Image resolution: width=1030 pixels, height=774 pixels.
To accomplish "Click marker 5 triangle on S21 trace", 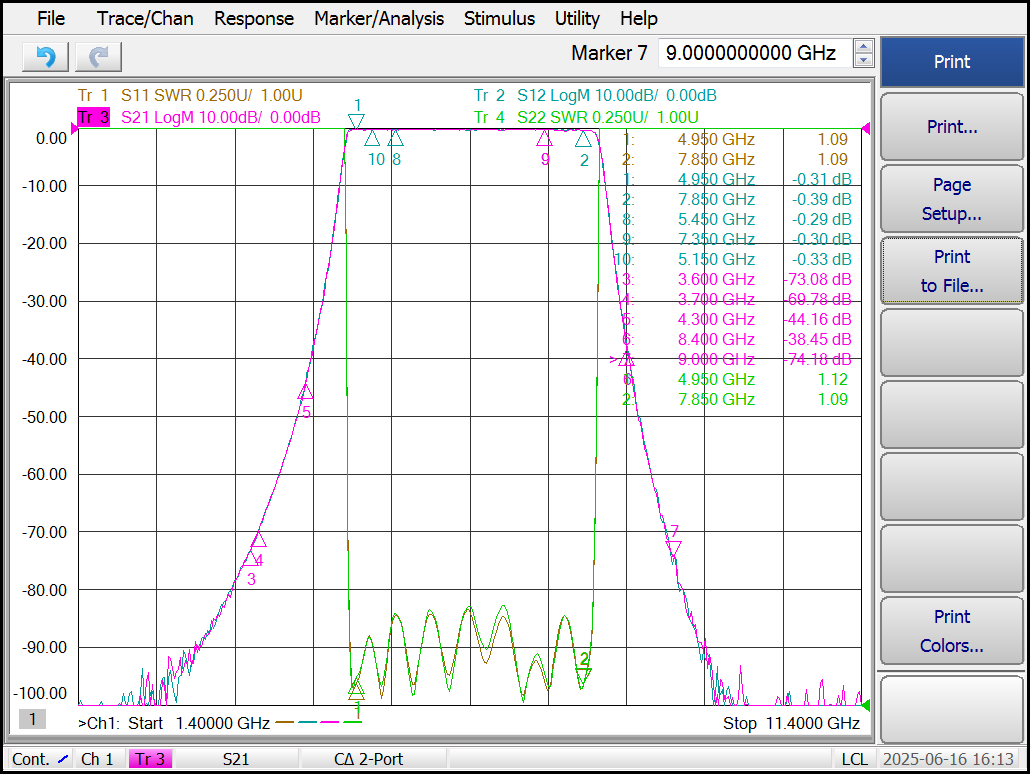I will point(305,392).
